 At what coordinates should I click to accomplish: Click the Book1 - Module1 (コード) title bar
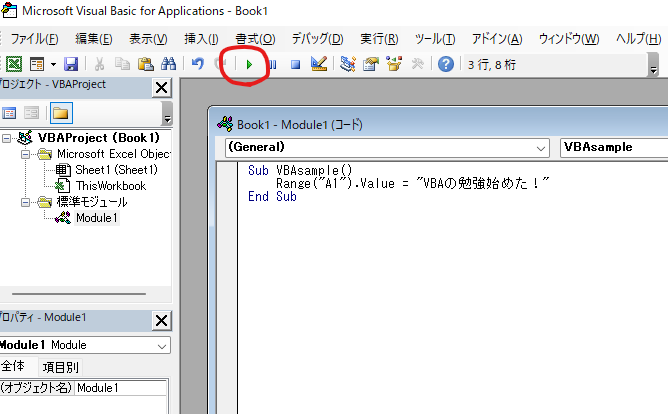tap(440, 124)
